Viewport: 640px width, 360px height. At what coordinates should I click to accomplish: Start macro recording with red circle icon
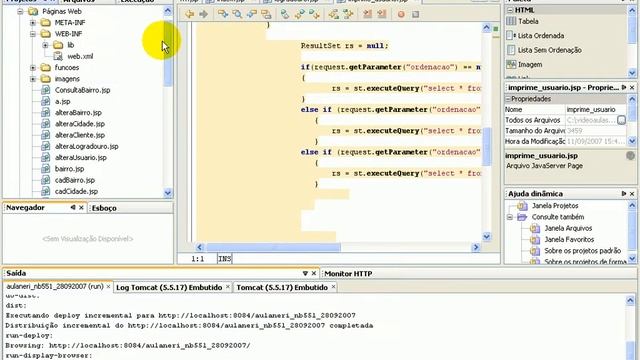click(401, 14)
